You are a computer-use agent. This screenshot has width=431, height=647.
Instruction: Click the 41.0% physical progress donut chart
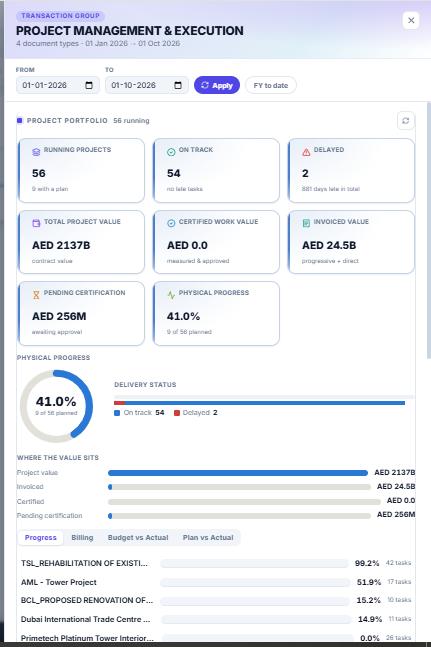coord(56,406)
